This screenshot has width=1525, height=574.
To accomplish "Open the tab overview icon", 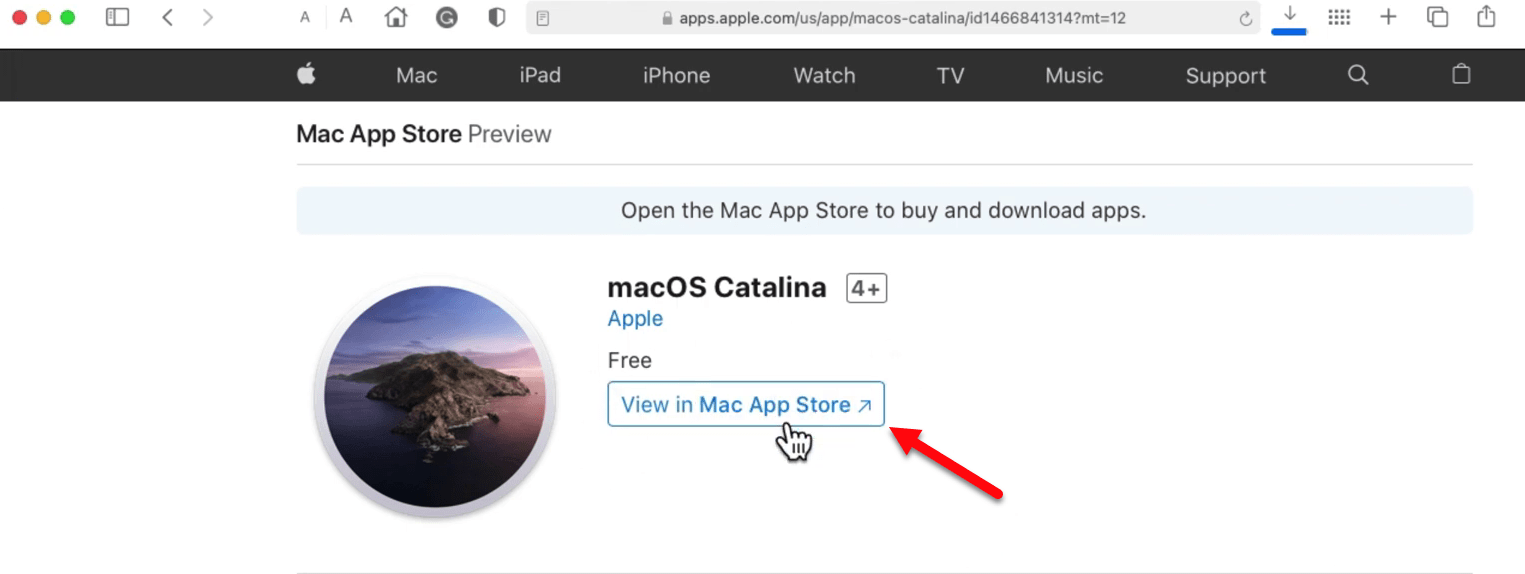I will (x=1438, y=17).
